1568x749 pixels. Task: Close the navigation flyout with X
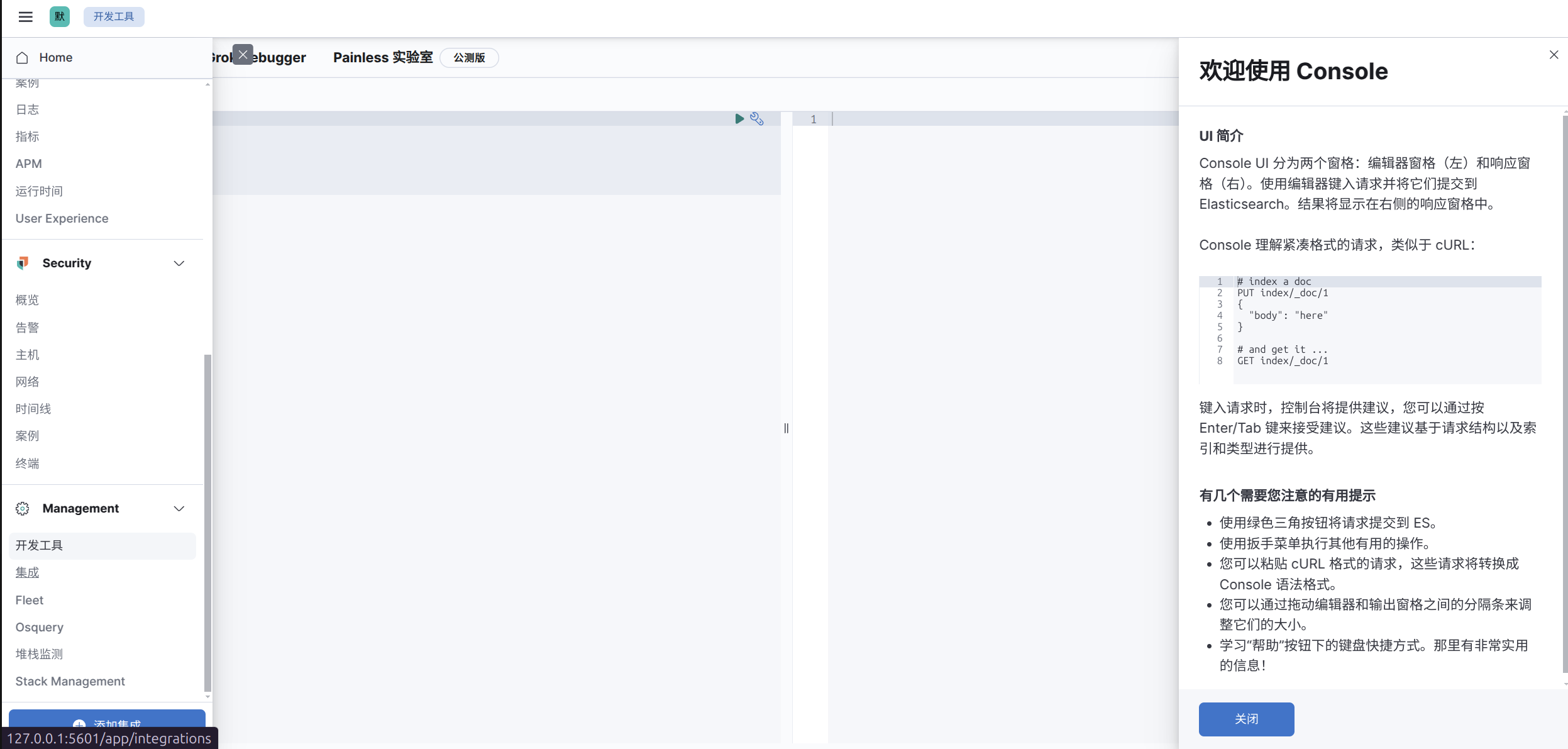[x=243, y=55]
